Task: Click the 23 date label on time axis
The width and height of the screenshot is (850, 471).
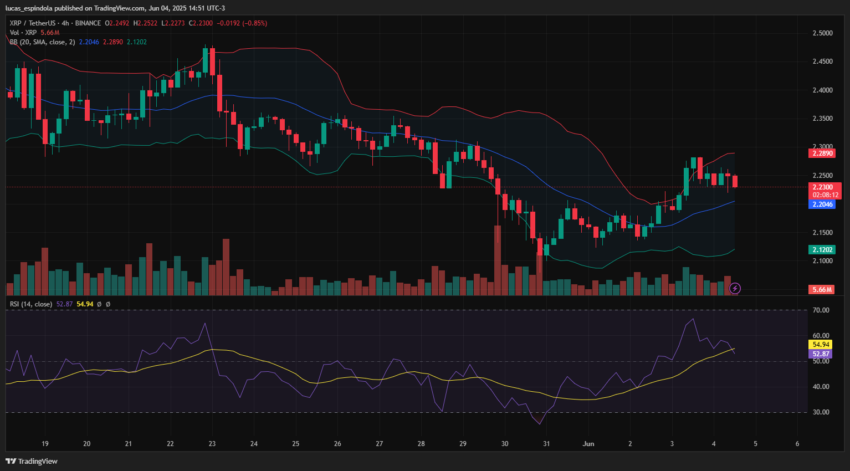Action: 212,443
